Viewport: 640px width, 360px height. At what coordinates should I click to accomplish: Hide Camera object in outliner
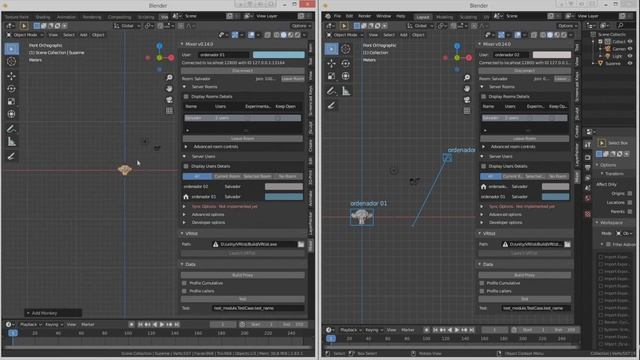point(630,49)
